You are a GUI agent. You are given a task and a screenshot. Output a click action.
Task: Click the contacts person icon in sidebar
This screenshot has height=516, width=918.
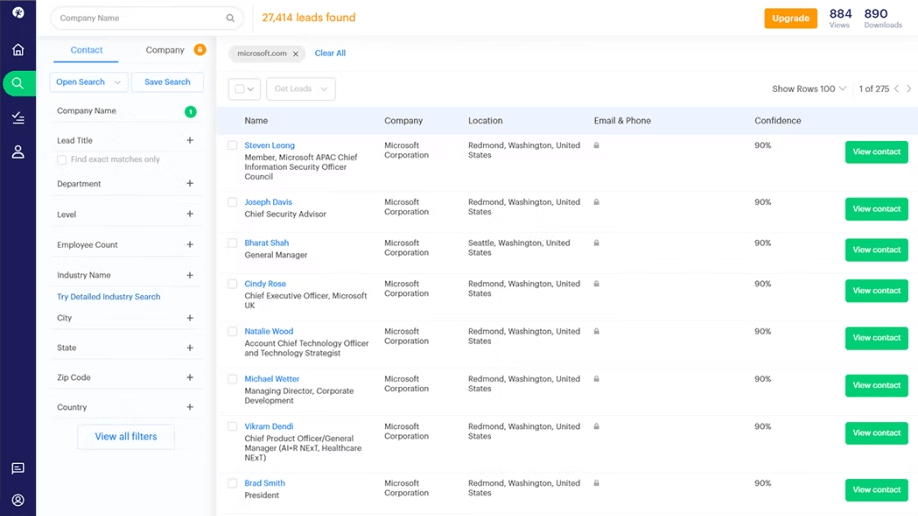[18, 152]
